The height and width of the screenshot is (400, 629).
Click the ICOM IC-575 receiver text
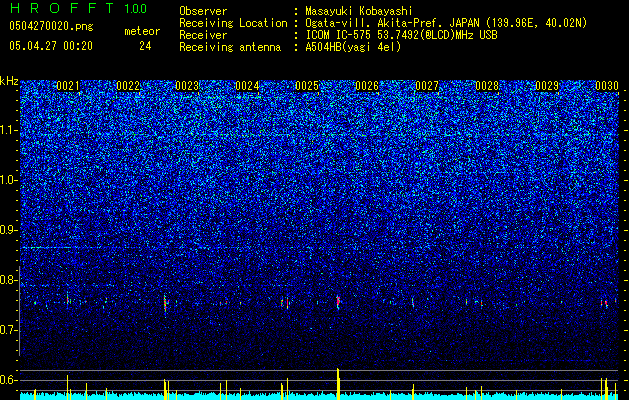point(401,35)
